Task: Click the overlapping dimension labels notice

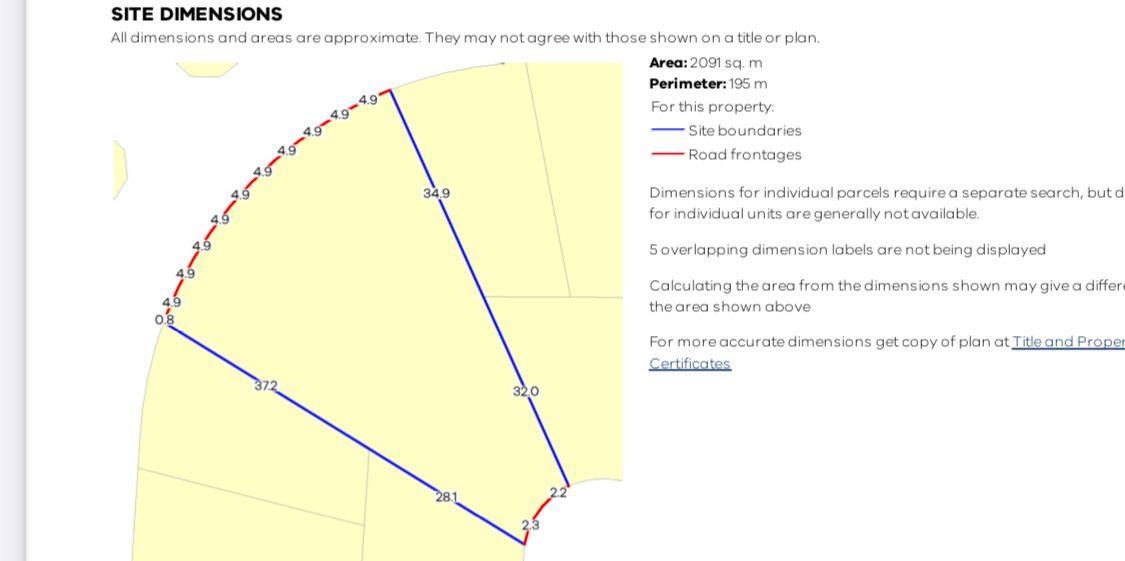Action: click(847, 249)
